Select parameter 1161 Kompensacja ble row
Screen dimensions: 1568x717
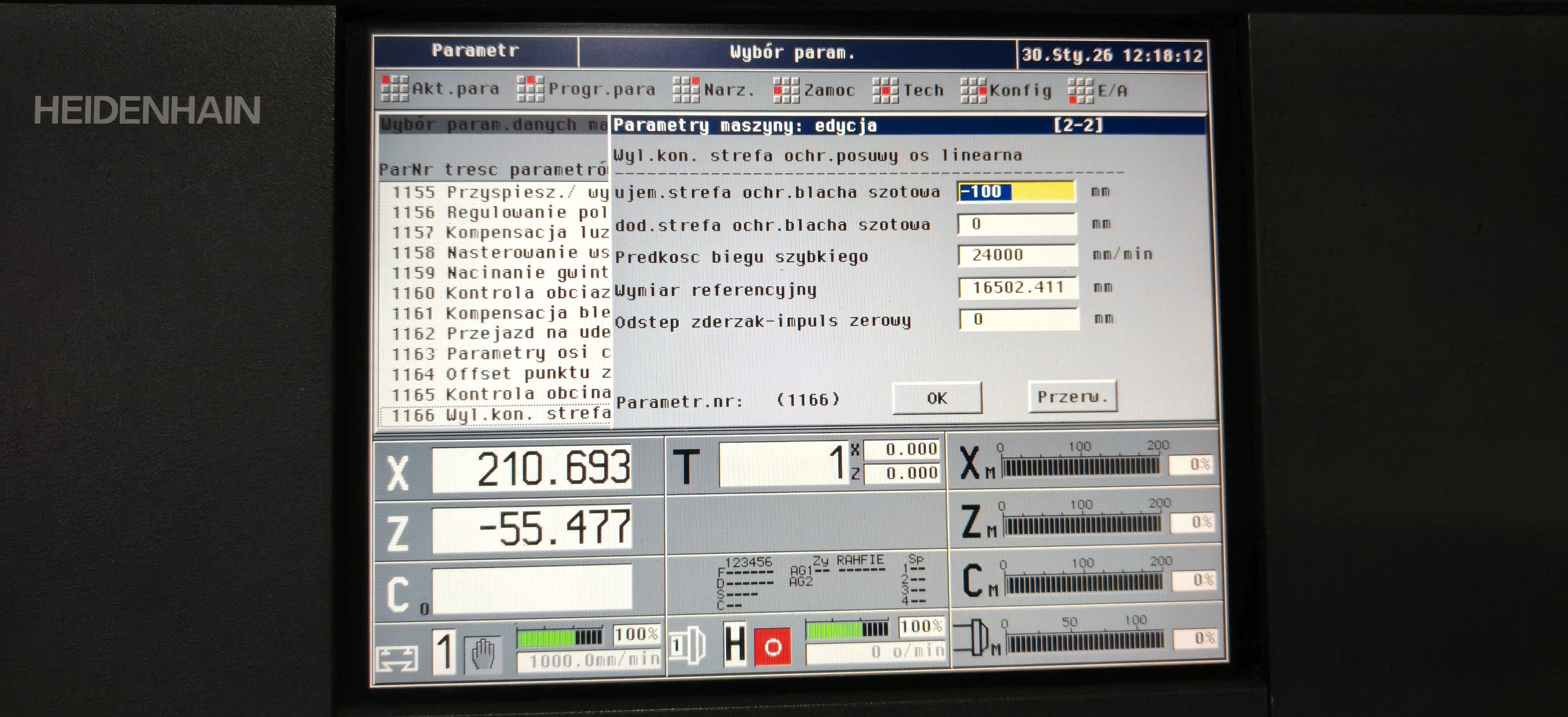coord(495,313)
